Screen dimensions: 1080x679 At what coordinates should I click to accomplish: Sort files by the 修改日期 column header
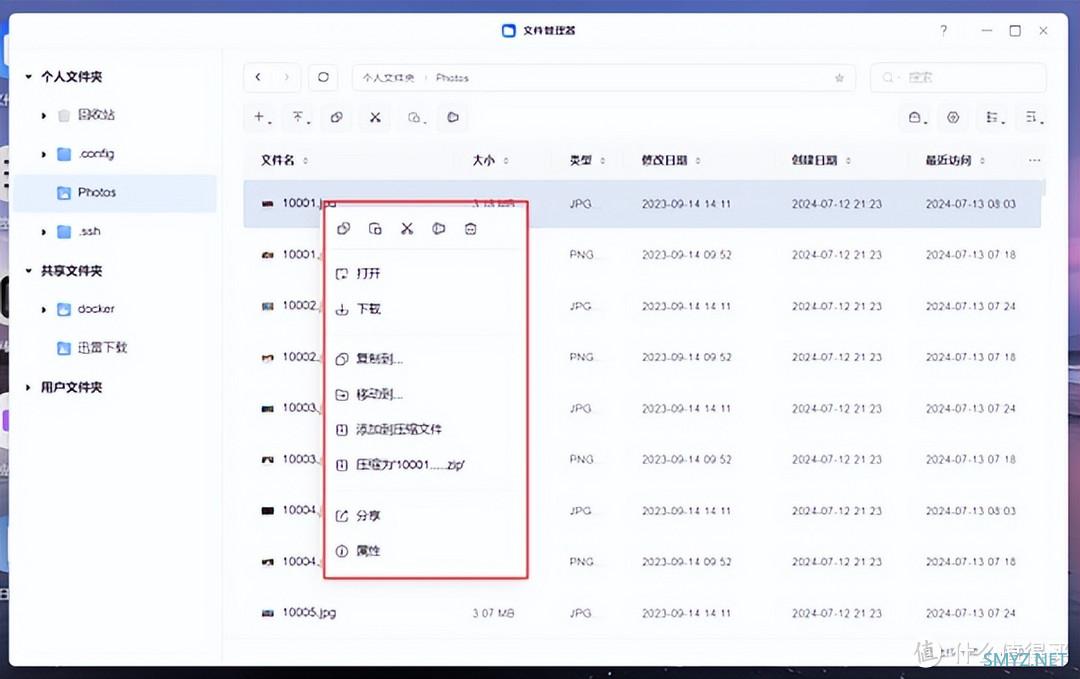pos(664,160)
